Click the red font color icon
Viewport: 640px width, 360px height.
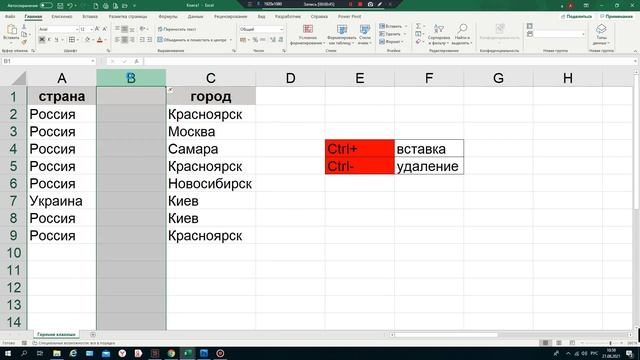(x=100, y=40)
